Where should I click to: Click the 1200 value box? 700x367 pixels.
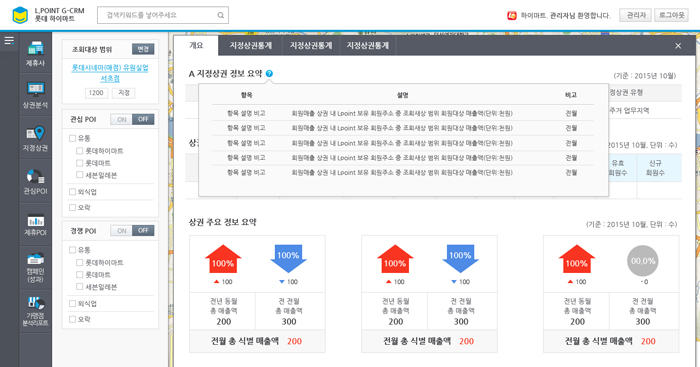pos(96,93)
